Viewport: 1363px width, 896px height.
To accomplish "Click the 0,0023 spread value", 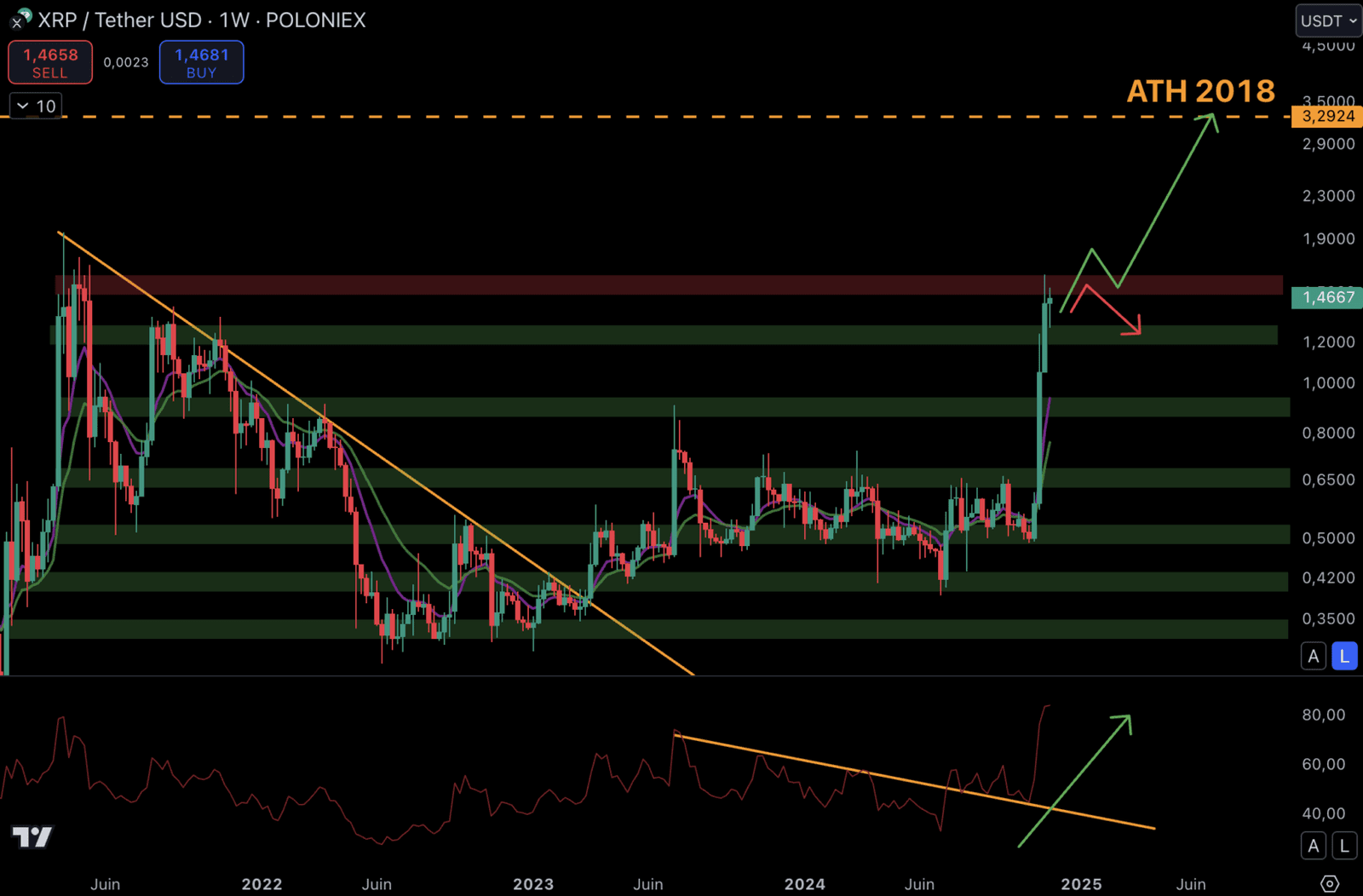I will [x=126, y=62].
